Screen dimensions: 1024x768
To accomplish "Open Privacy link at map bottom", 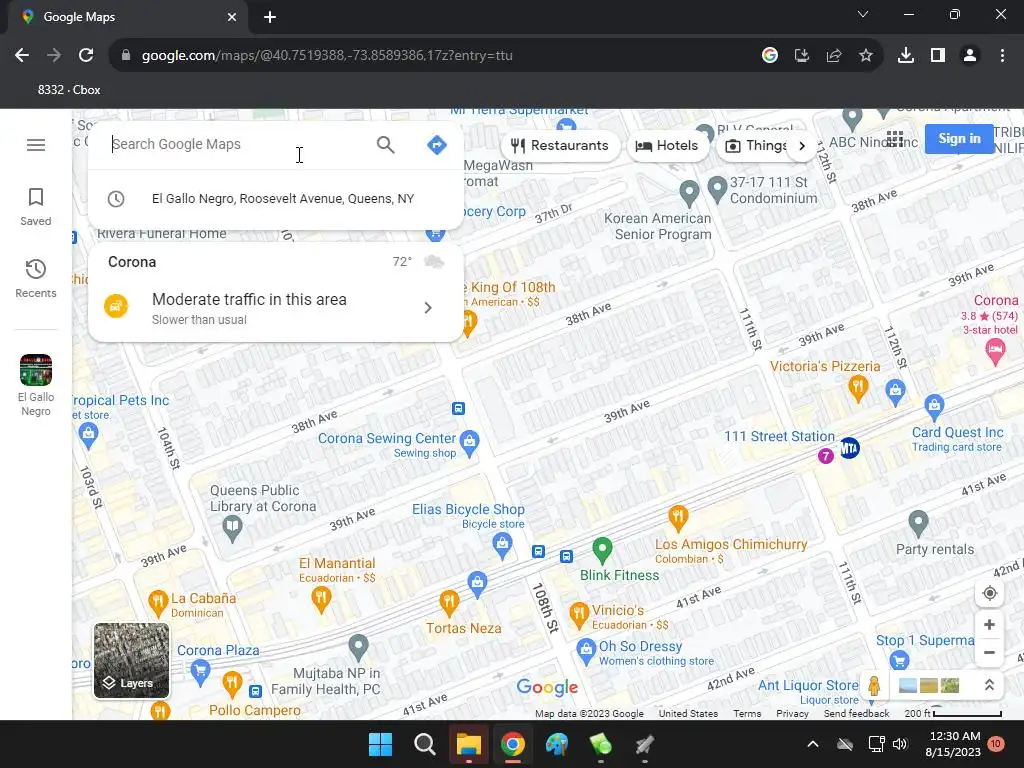I will (x=792, y=713).
